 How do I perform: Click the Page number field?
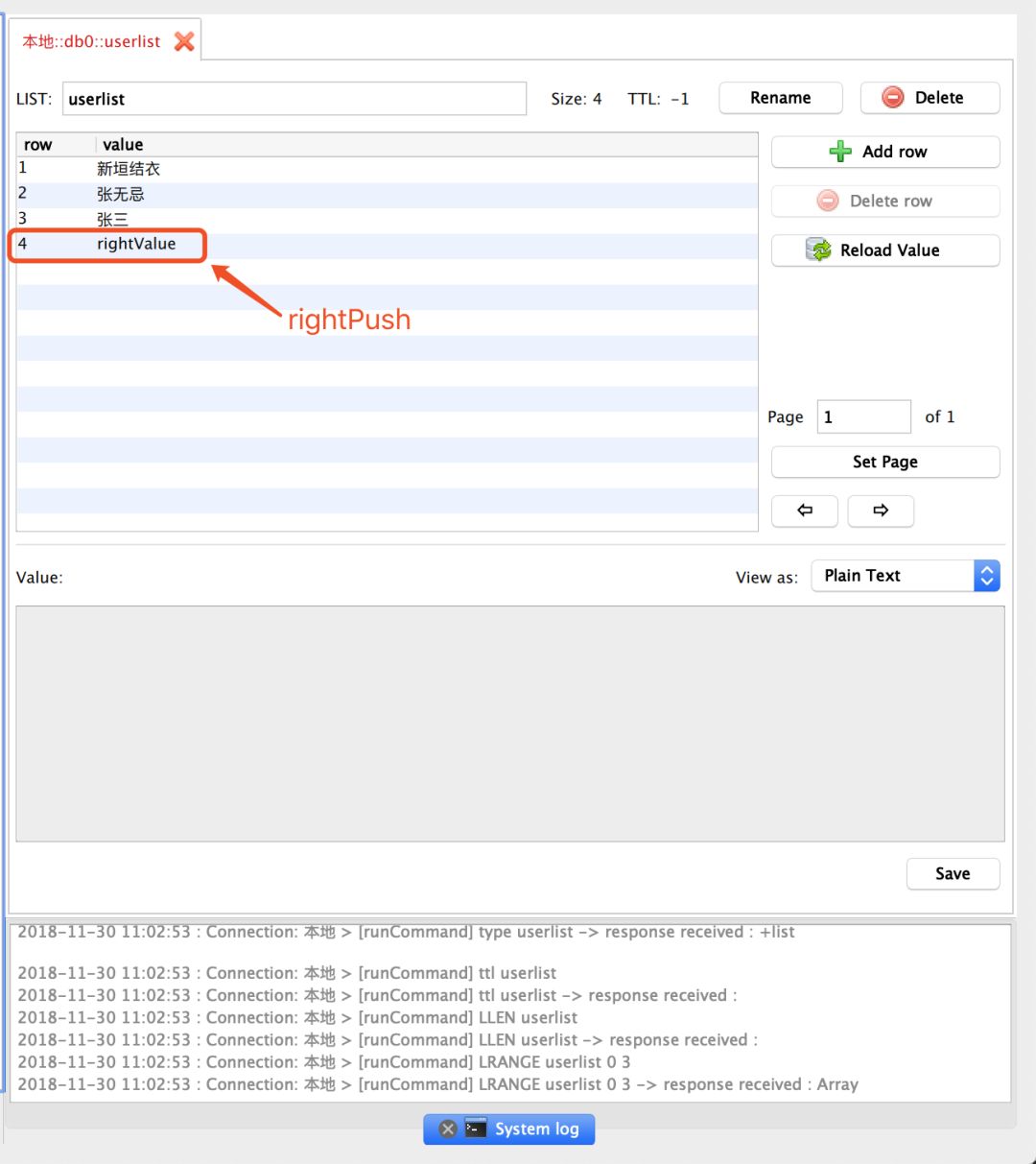tap(863, 416)
